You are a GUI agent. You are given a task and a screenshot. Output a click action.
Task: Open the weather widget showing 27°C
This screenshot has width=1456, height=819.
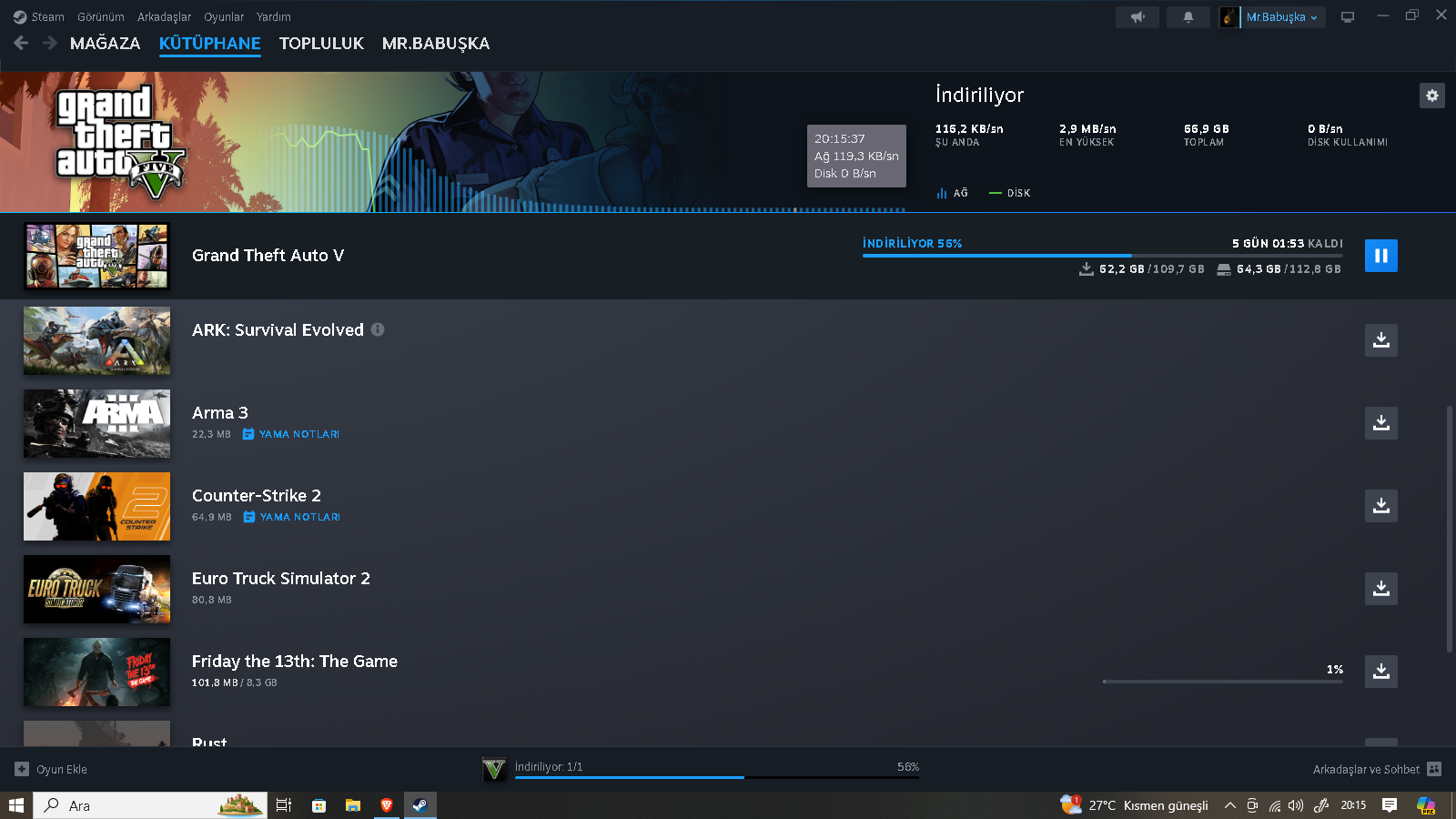tap(1135, 805)
